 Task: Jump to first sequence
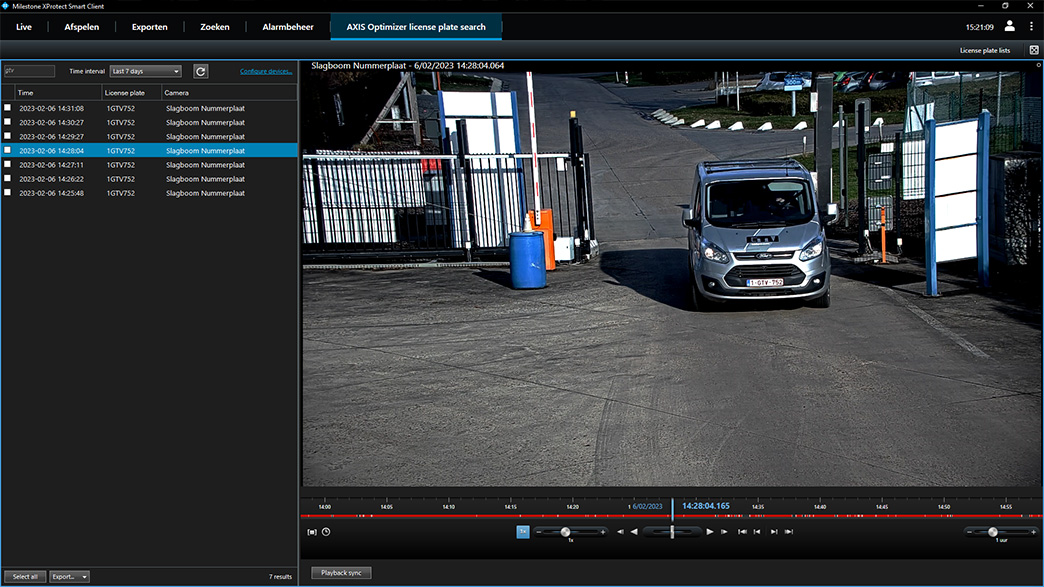(742, 532)
